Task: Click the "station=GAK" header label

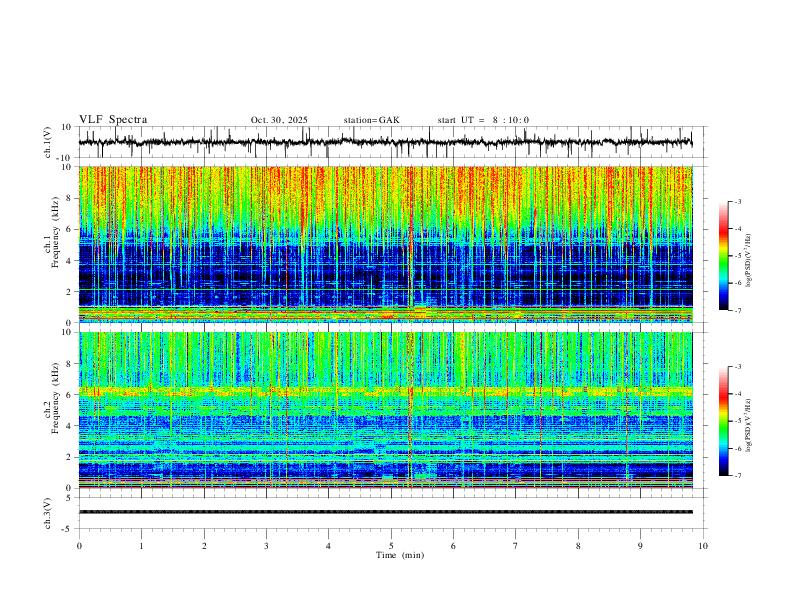Action: pyautogui.click(x=372, y=120)
